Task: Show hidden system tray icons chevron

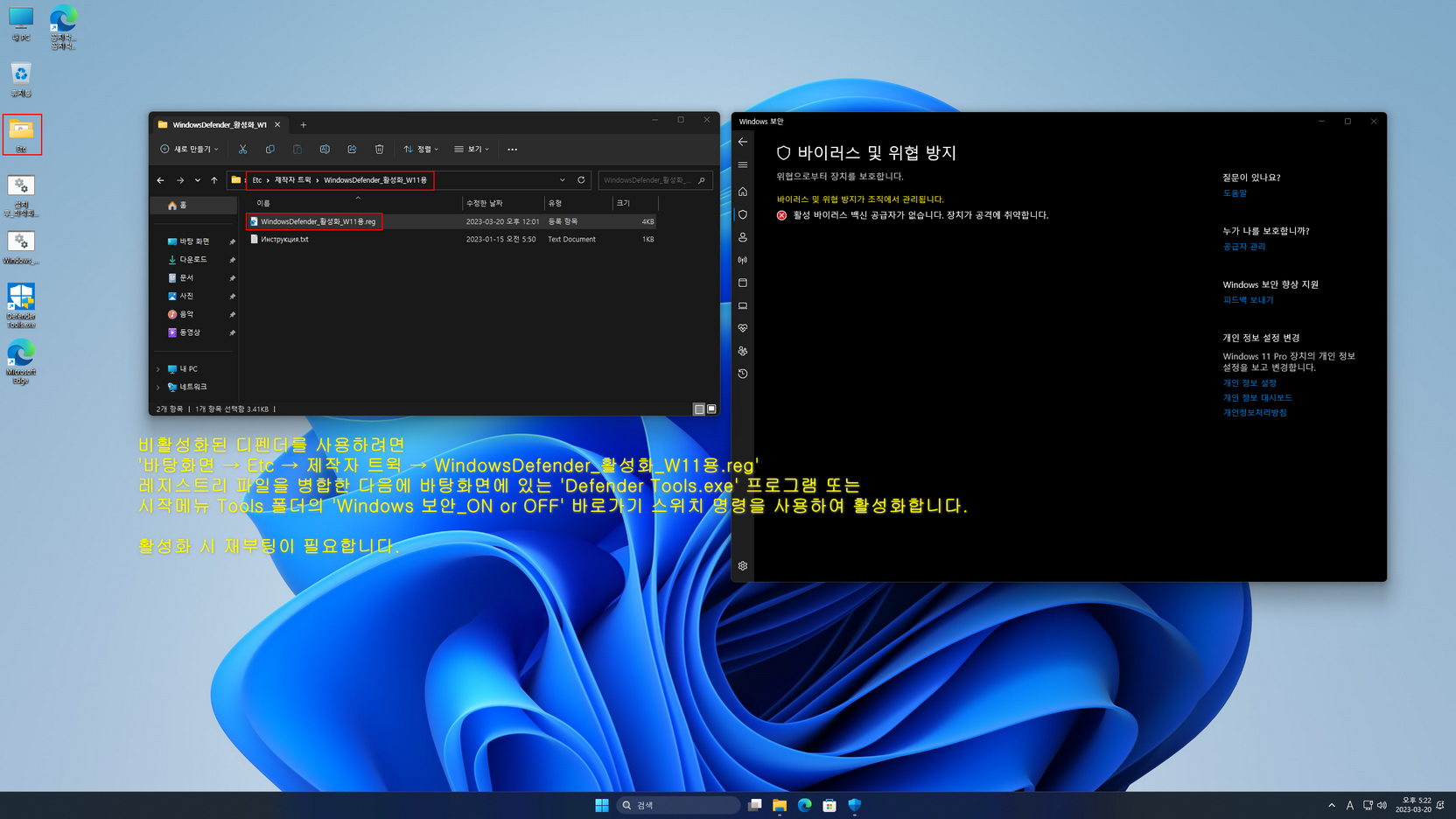Action: pos(1332,805)
